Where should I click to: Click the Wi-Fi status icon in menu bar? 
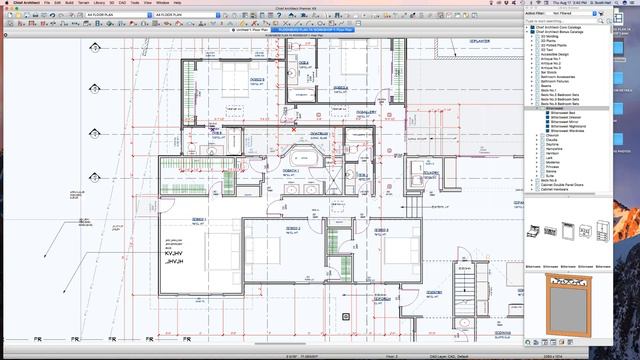pos(538,2)
